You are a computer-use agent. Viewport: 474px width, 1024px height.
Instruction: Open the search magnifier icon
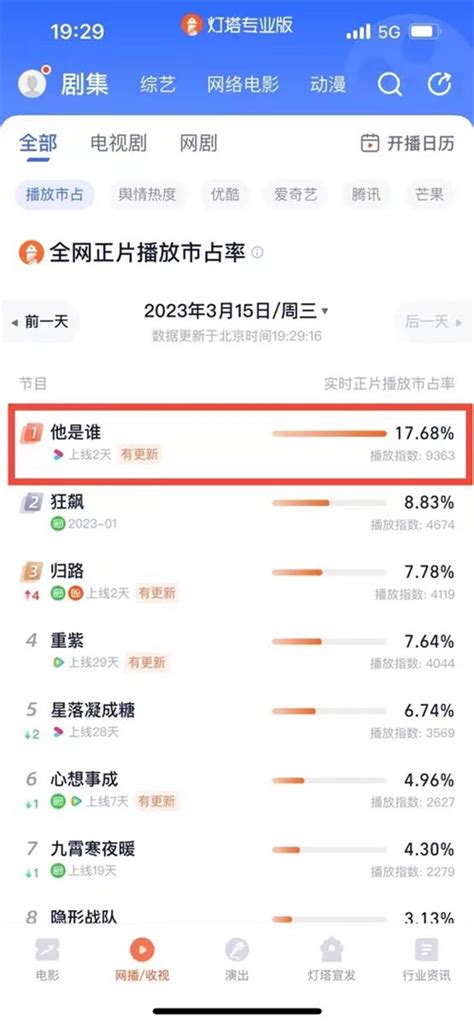point(390,84)
